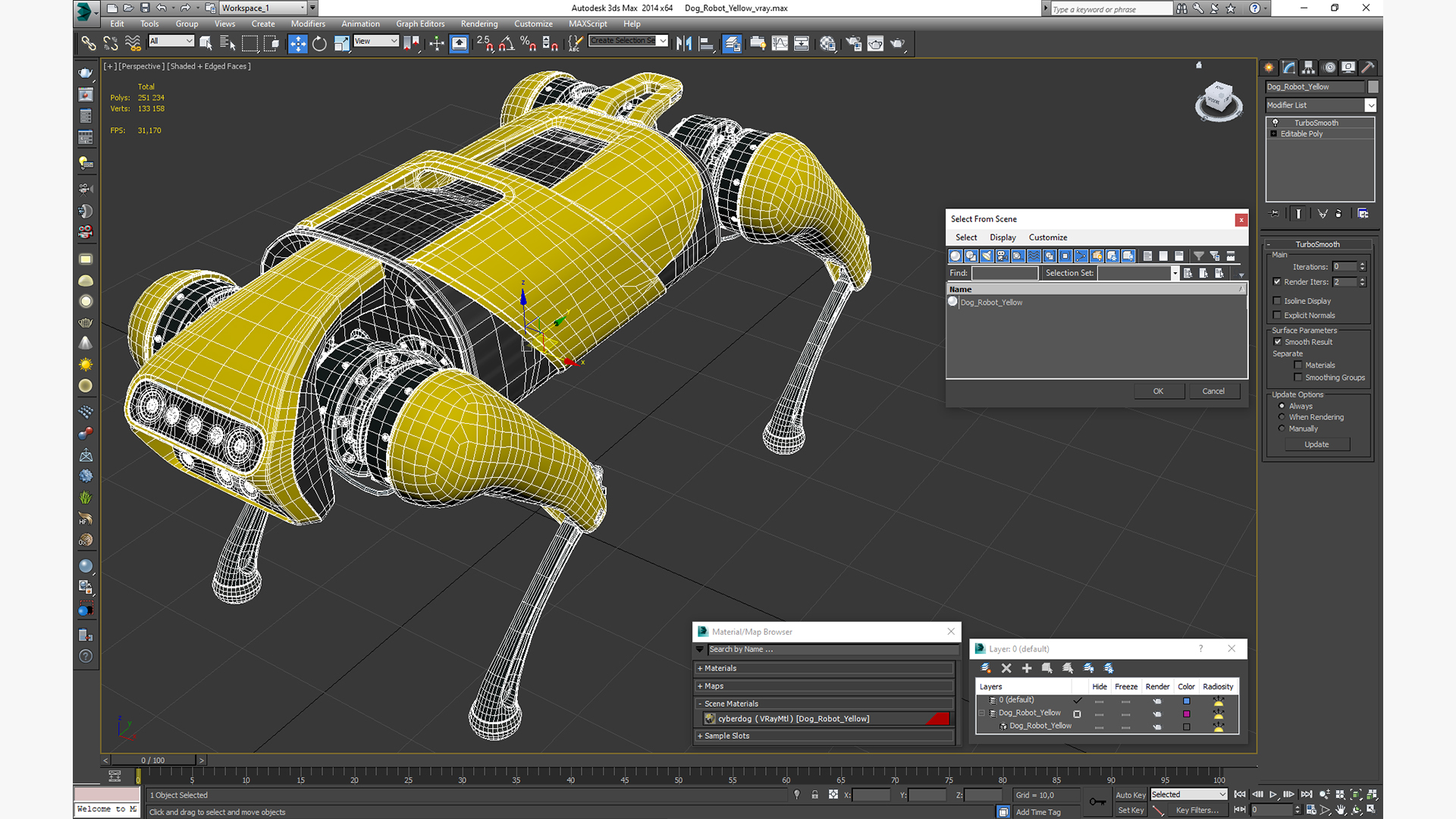Open Curve Editor toolbar icon
The image size is (1456, 819).
[x=780, y=44]
